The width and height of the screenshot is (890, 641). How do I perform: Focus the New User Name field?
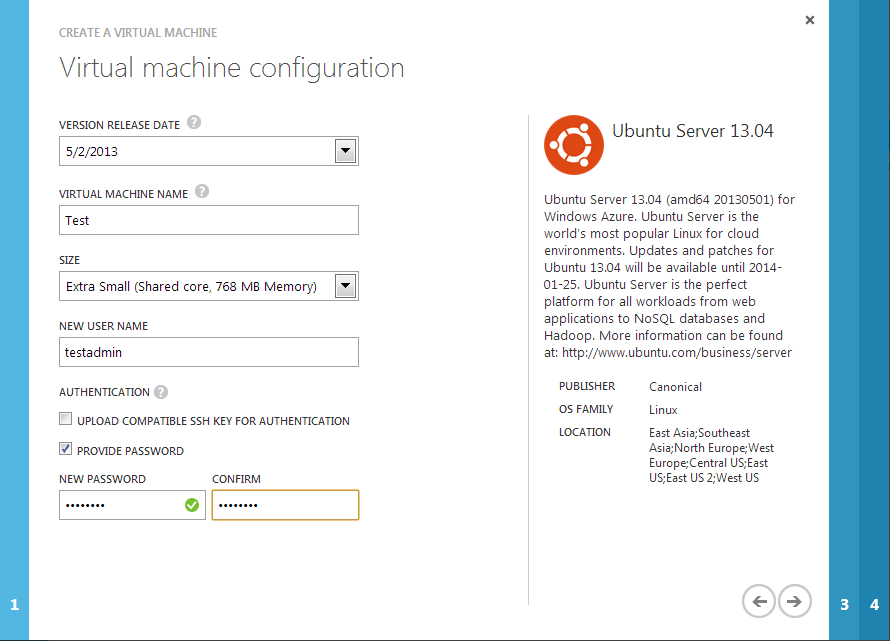(x=208, y=352)
